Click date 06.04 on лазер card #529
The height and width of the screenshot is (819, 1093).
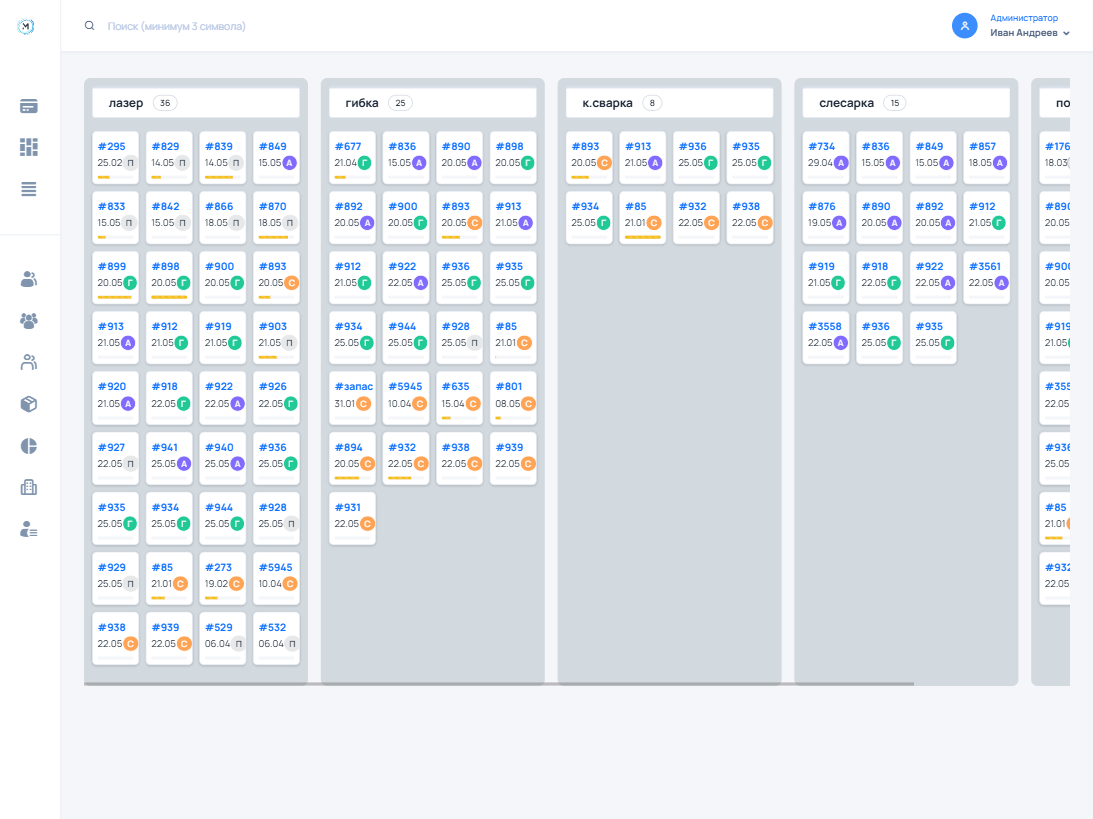pos(217,643)
